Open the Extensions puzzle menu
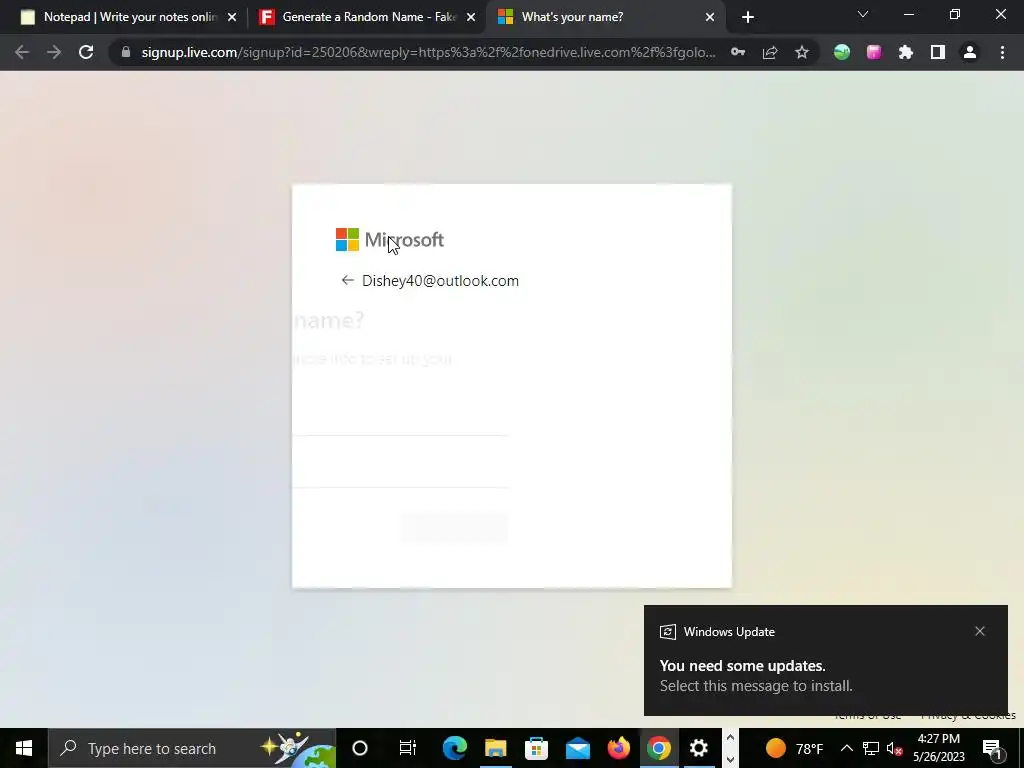1024x768 pixels. 906,52
